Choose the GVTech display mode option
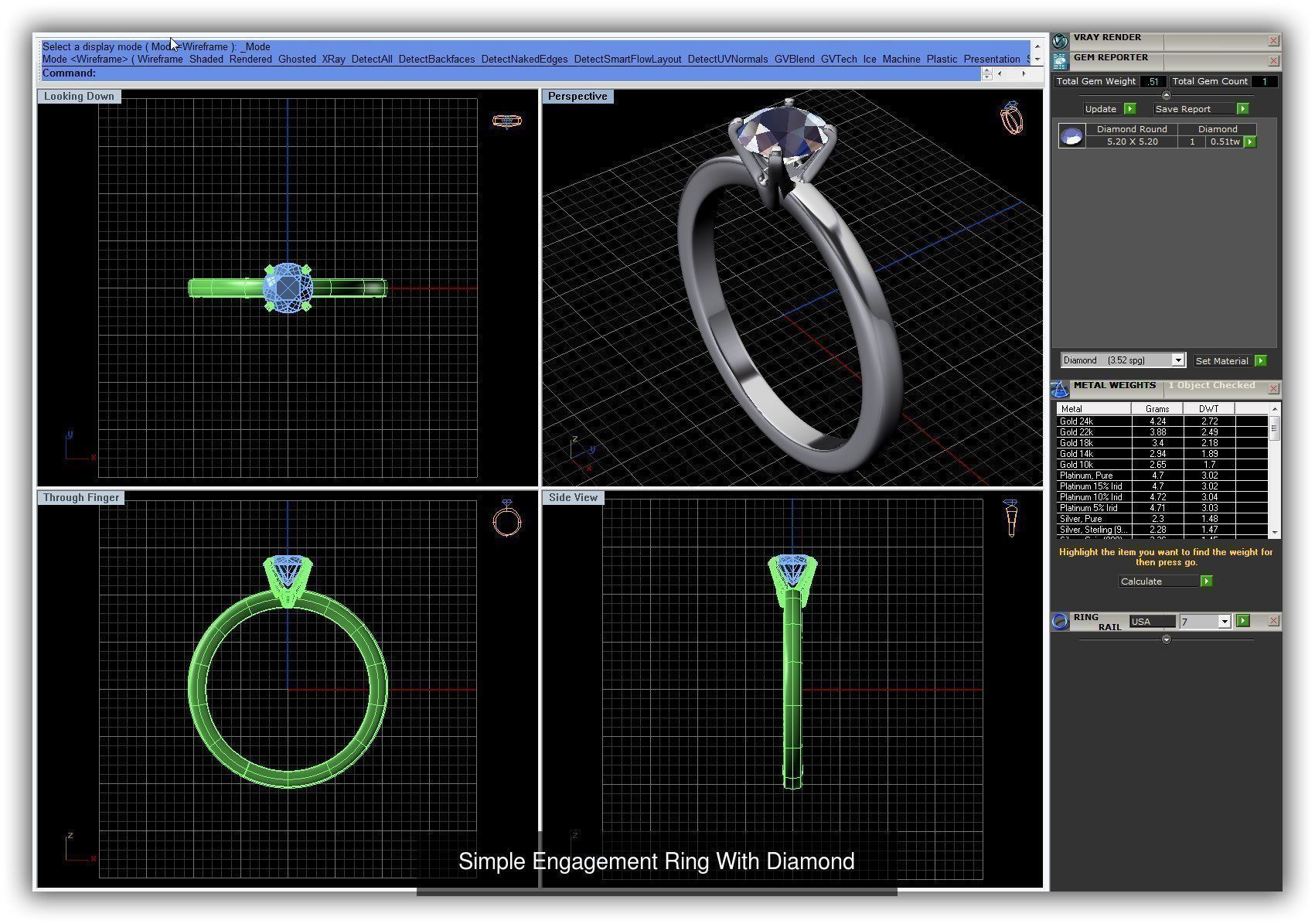Viewport: 1315px width, 924px height. click(839, 60)
